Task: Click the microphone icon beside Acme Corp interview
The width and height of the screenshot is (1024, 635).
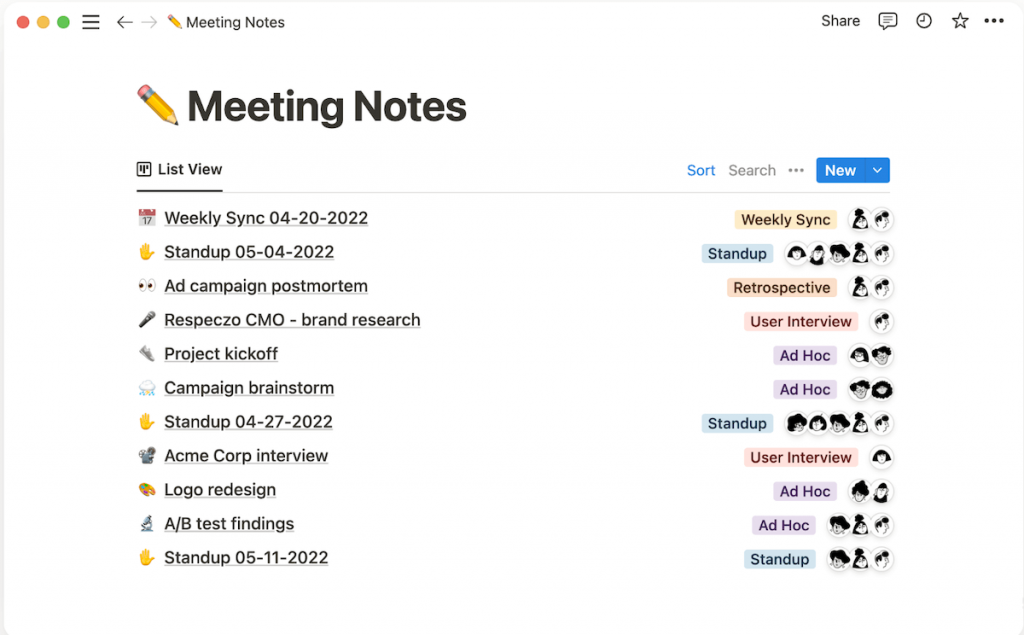Action: click(x=146, y=456)
